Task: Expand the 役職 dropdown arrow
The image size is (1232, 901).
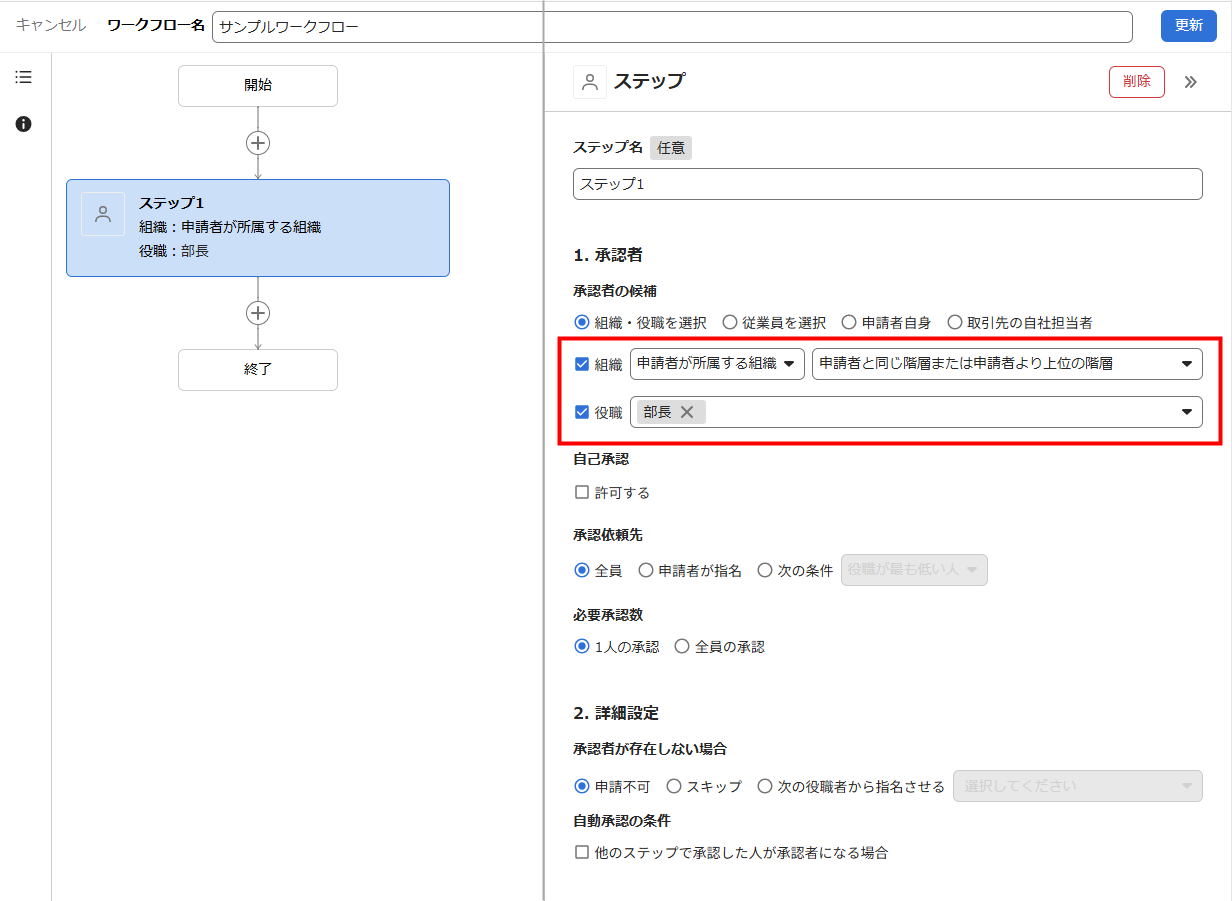Action: tap(1187, 412)
